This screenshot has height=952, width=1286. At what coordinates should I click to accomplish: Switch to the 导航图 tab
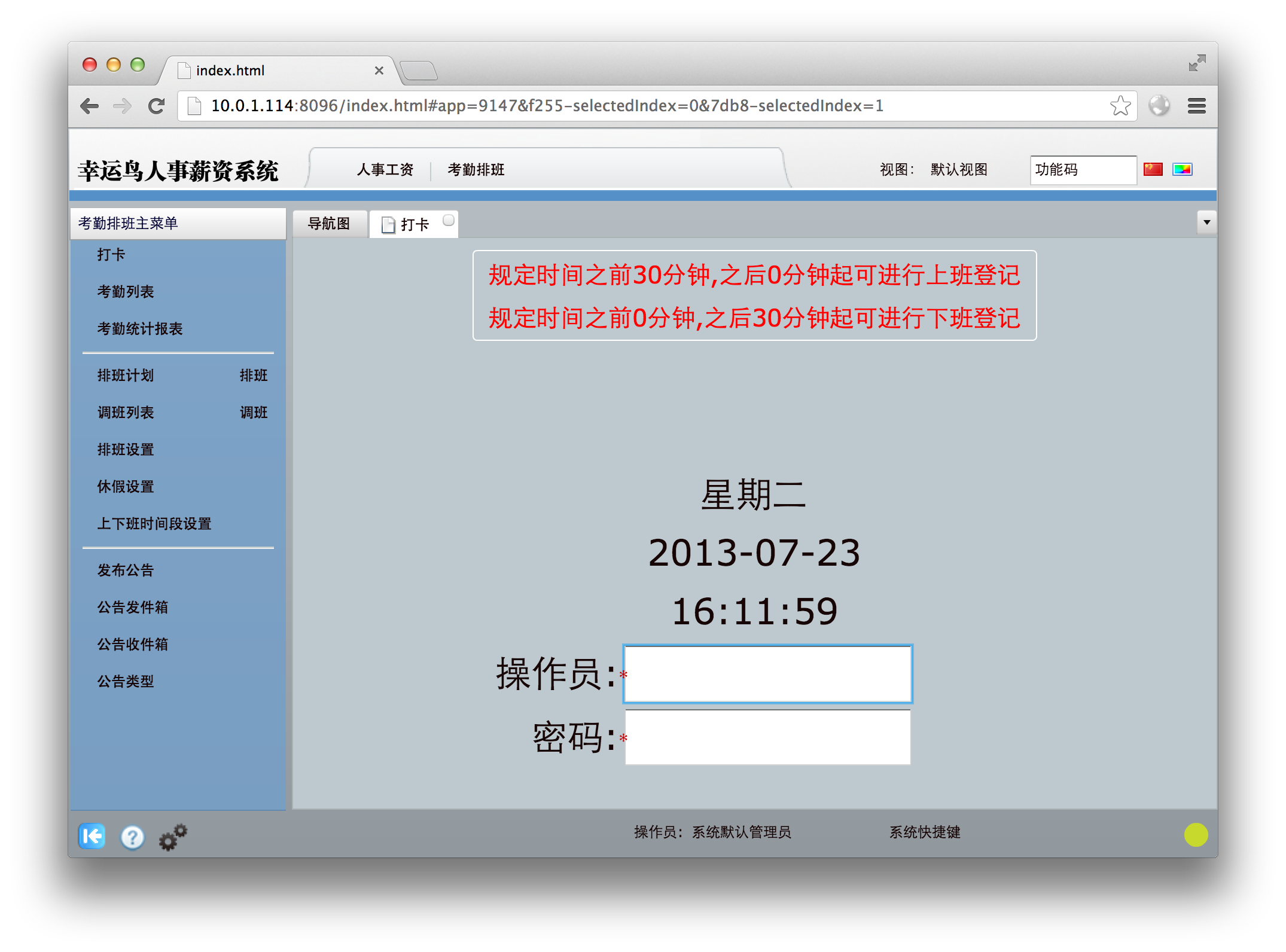pos(329,224)
